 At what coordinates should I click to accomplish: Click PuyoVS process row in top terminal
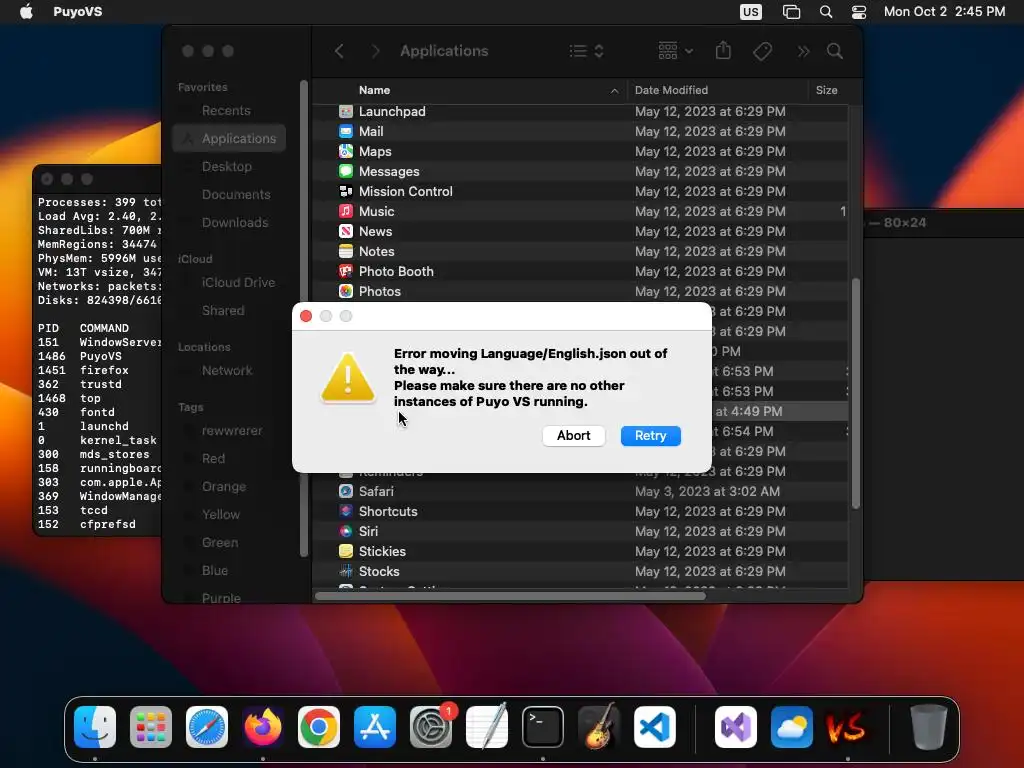(x=99, y=356)
